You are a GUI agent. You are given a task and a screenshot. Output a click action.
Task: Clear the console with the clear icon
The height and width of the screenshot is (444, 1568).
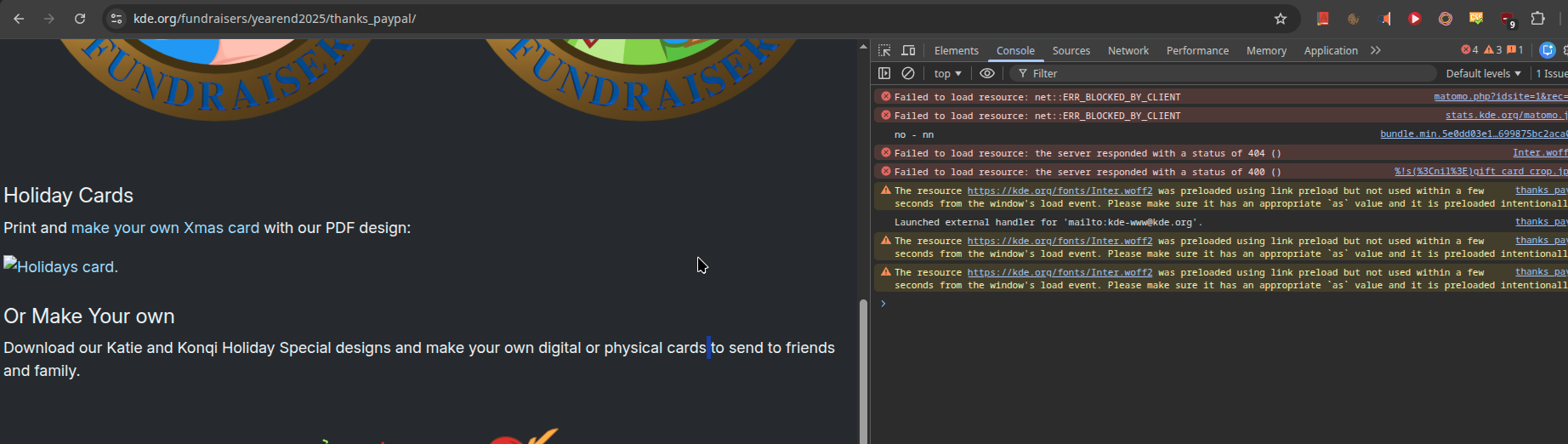pyautogui.click(x=908, y=74)
